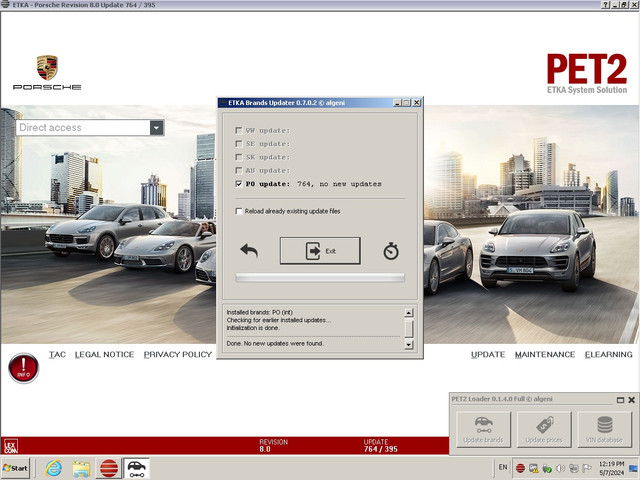The height and width of the screenshot is (480, 640).
Task: Click in the Direct access input field
Action: click(x=83, y=128)
